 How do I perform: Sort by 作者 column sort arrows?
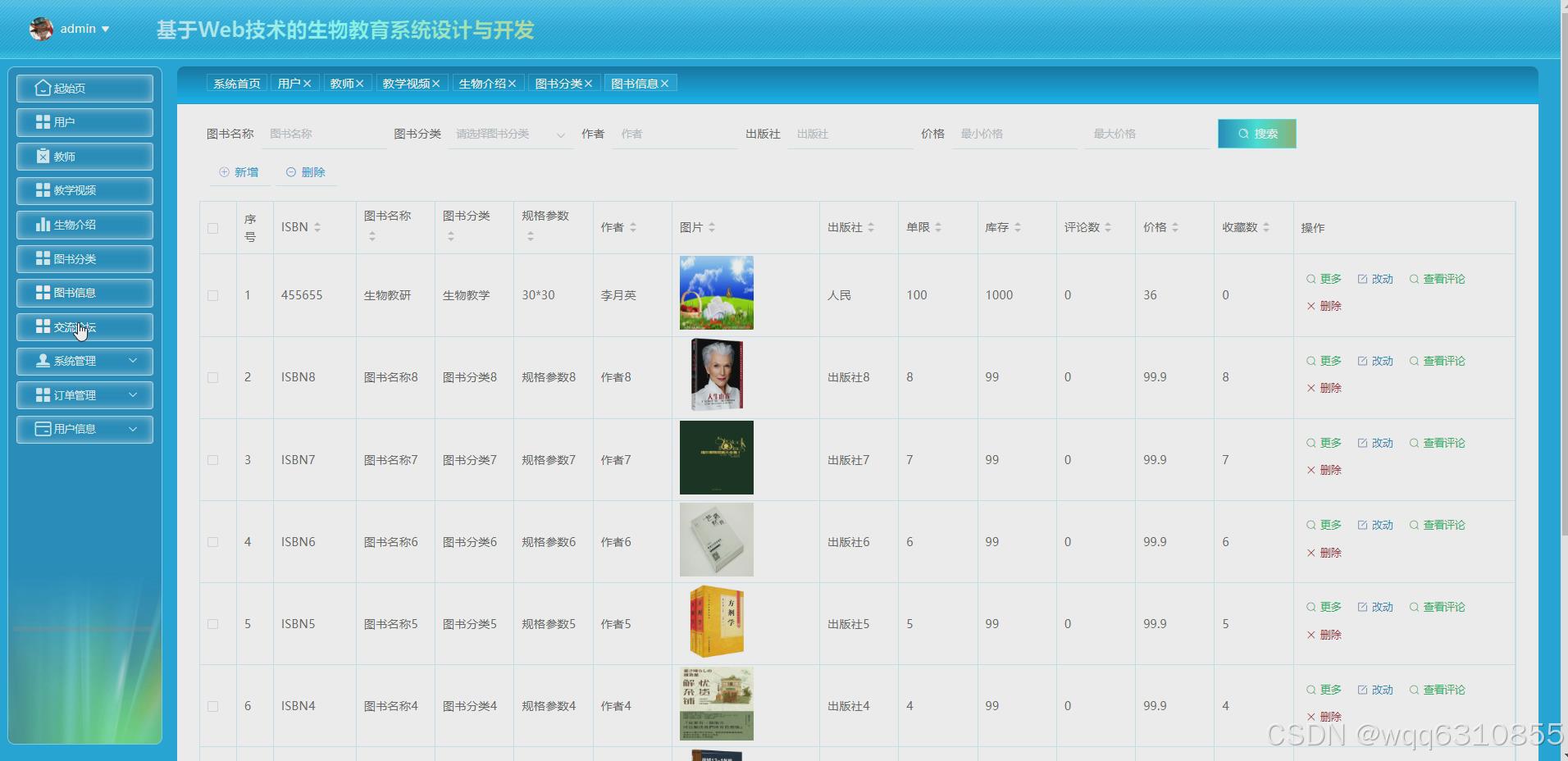[633, 227]
